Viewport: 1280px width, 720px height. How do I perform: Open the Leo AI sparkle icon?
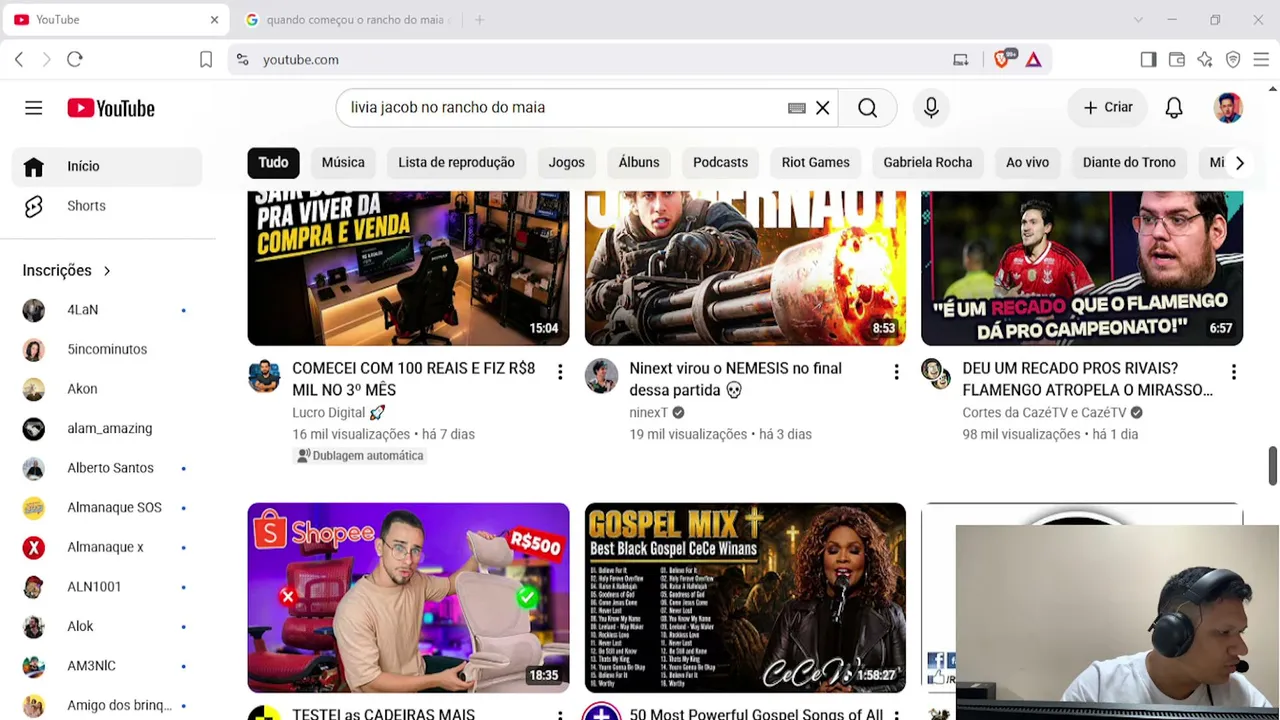point(1205,60)
